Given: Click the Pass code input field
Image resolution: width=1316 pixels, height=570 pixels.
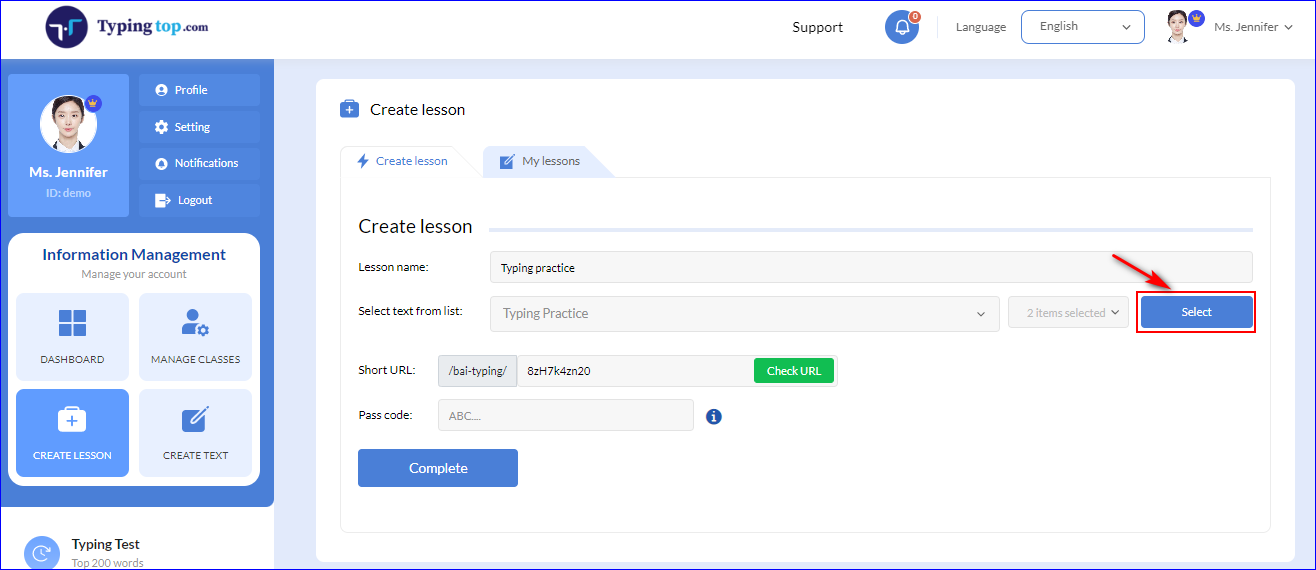Looking at the screenshot, I should (x=566, y=415).
